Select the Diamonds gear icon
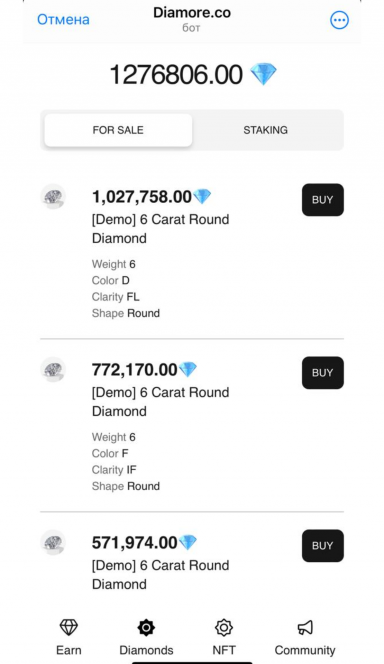This screenshot has width=384, height=664. coord(146,627)
